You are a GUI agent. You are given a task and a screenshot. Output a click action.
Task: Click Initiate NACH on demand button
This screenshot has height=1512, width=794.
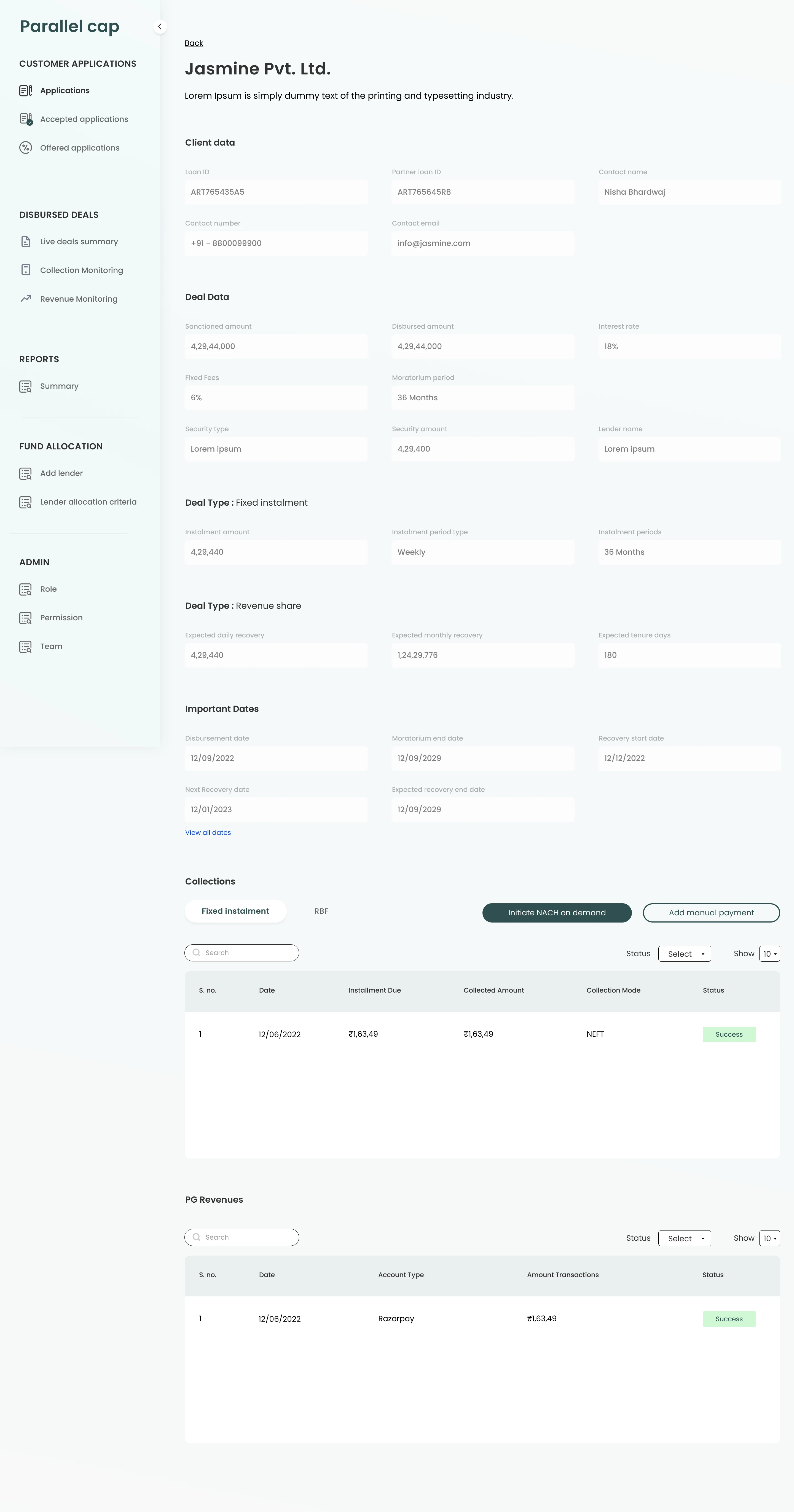click(x=557, y=913)
